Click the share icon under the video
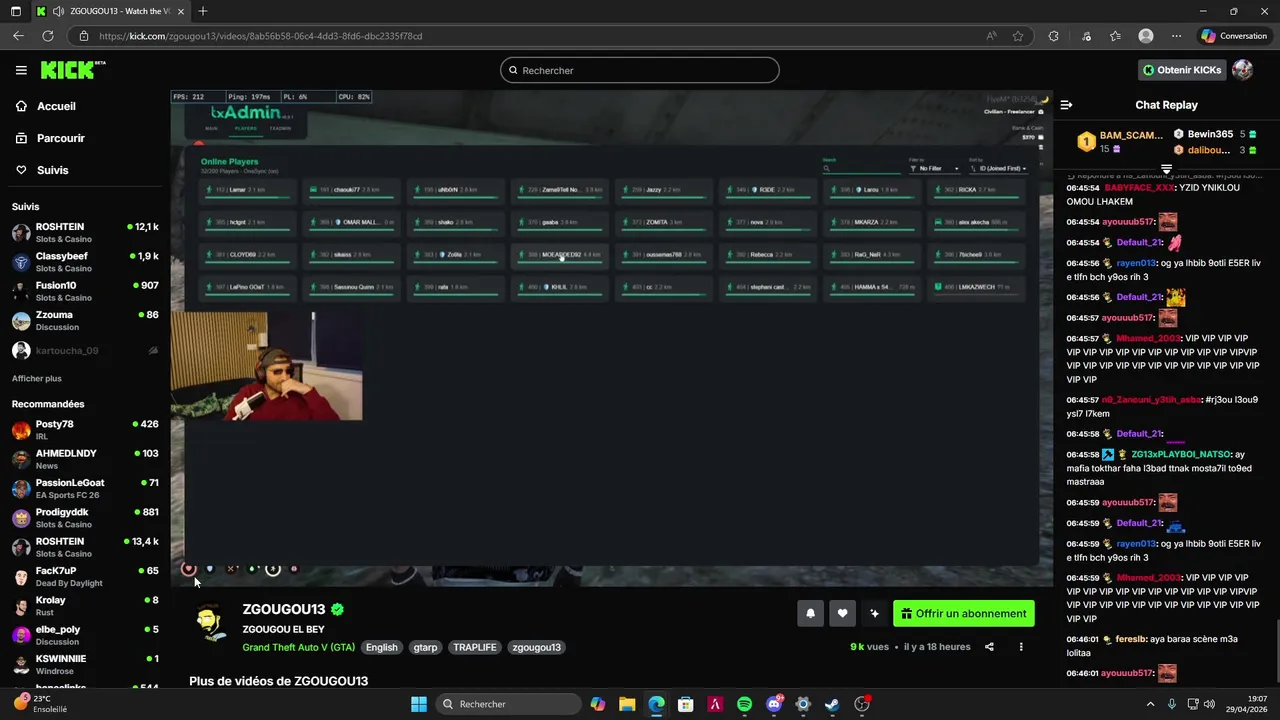Screen dimensions: 1280x720 tap(989, 647)
